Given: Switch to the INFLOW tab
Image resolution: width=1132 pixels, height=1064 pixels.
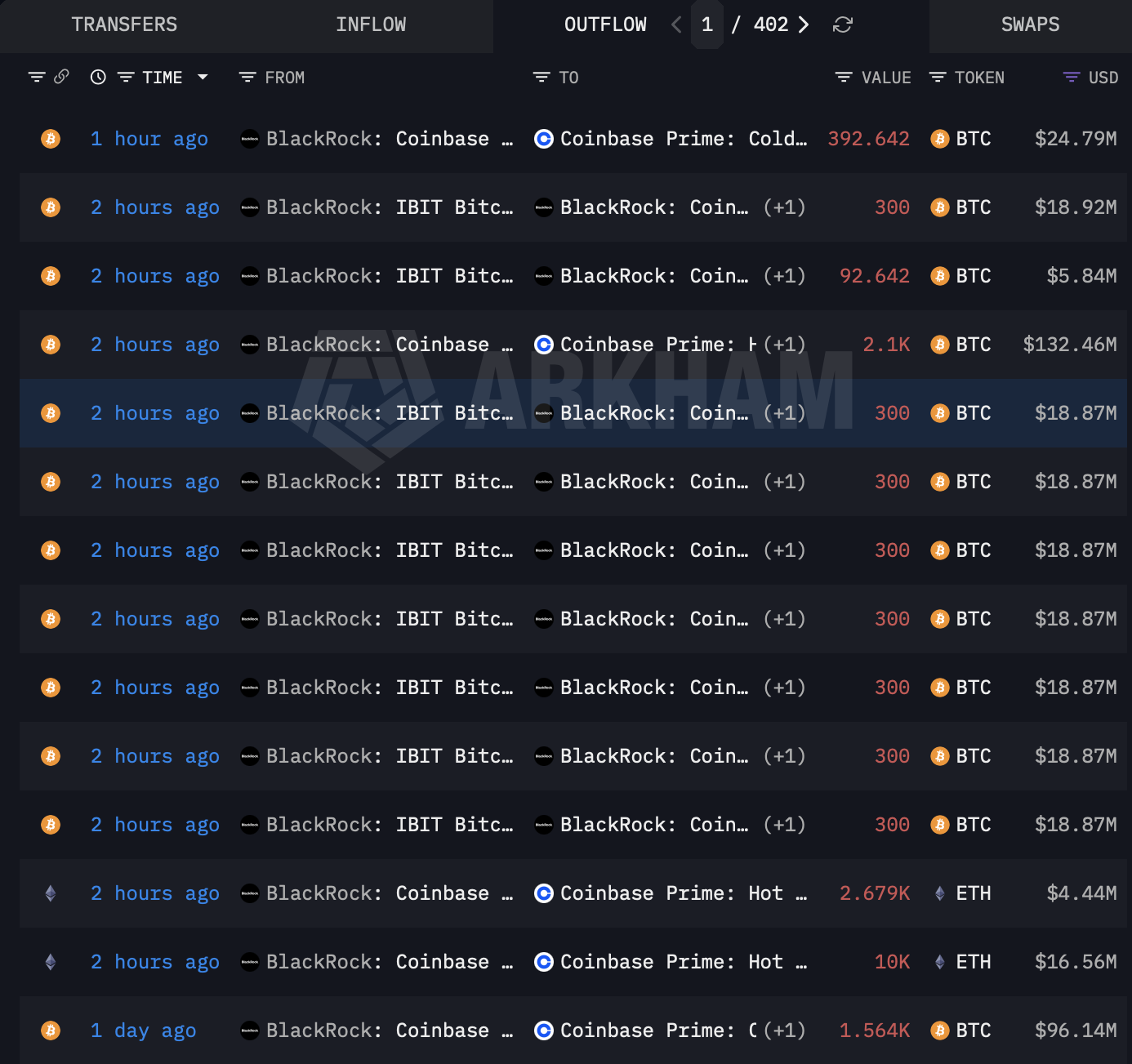Looking at the screenshot, I should coord(371,24).
